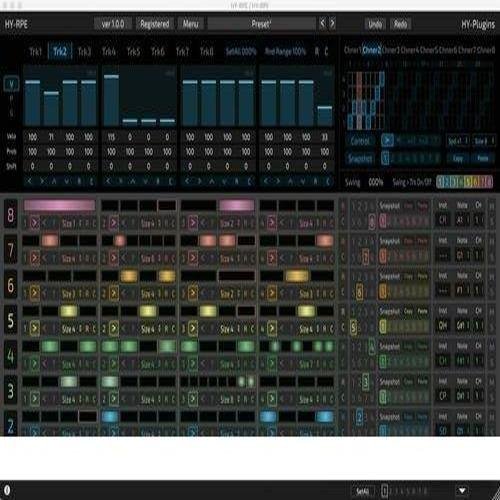Adjust velocity bar with value 71
The height and width of the screenshot is (500, 500).
coord(51,108)
